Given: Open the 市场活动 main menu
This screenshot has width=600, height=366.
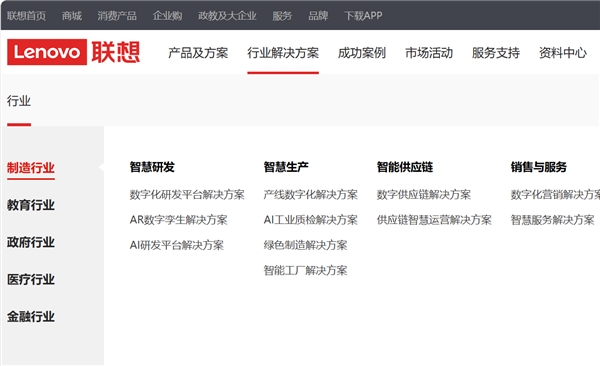Looking at the screenshot, I should point(429,53).
